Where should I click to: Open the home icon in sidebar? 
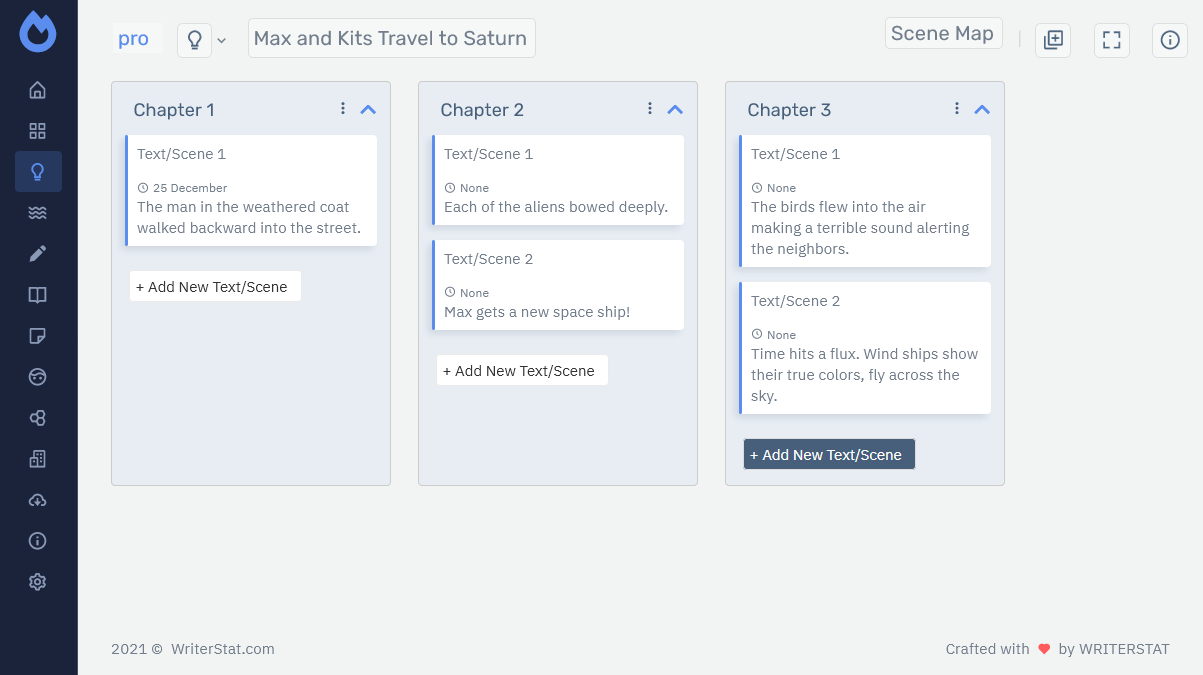coord(38,90)
